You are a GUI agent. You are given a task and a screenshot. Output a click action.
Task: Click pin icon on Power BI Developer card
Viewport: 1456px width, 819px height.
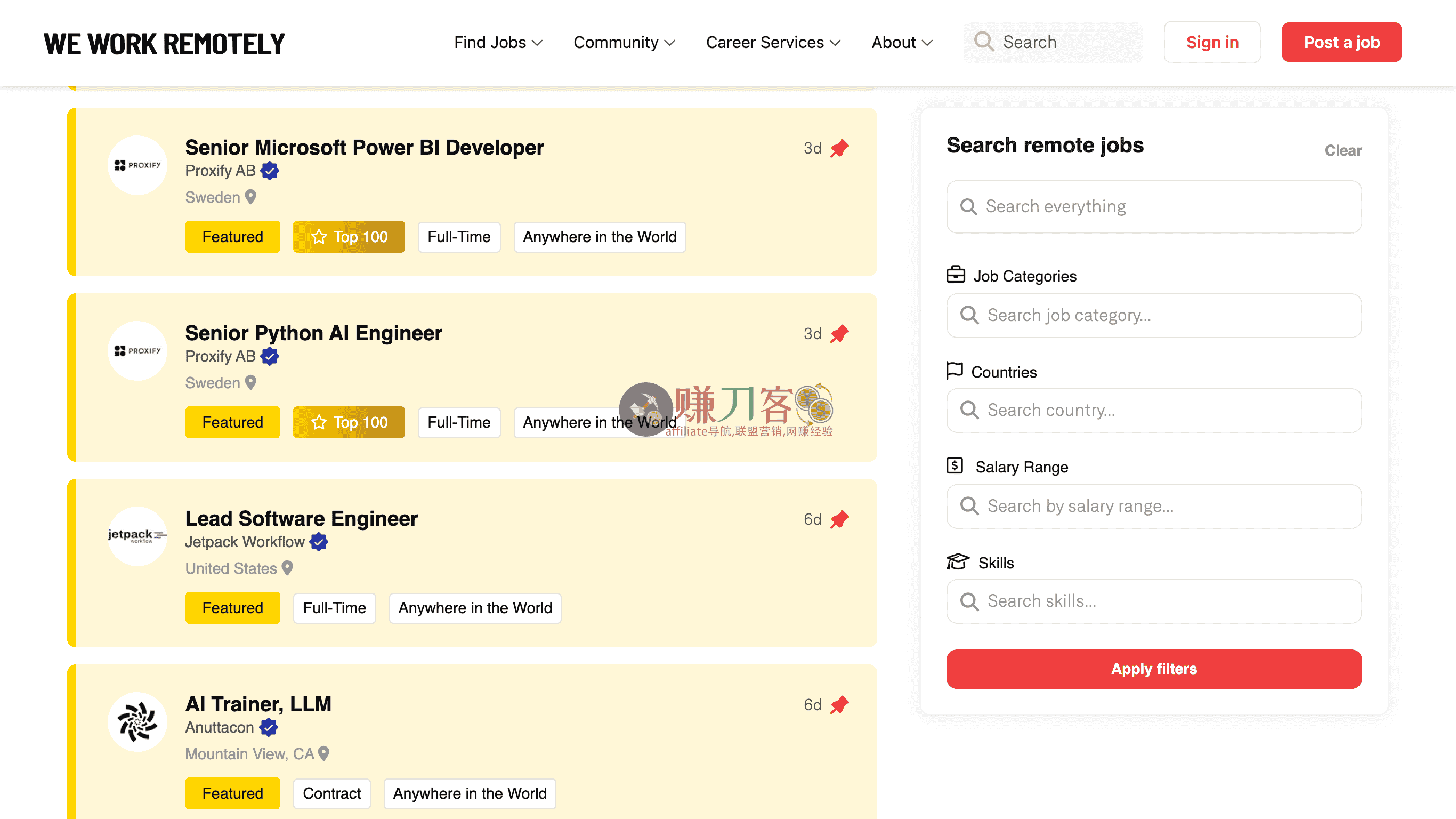839,148
